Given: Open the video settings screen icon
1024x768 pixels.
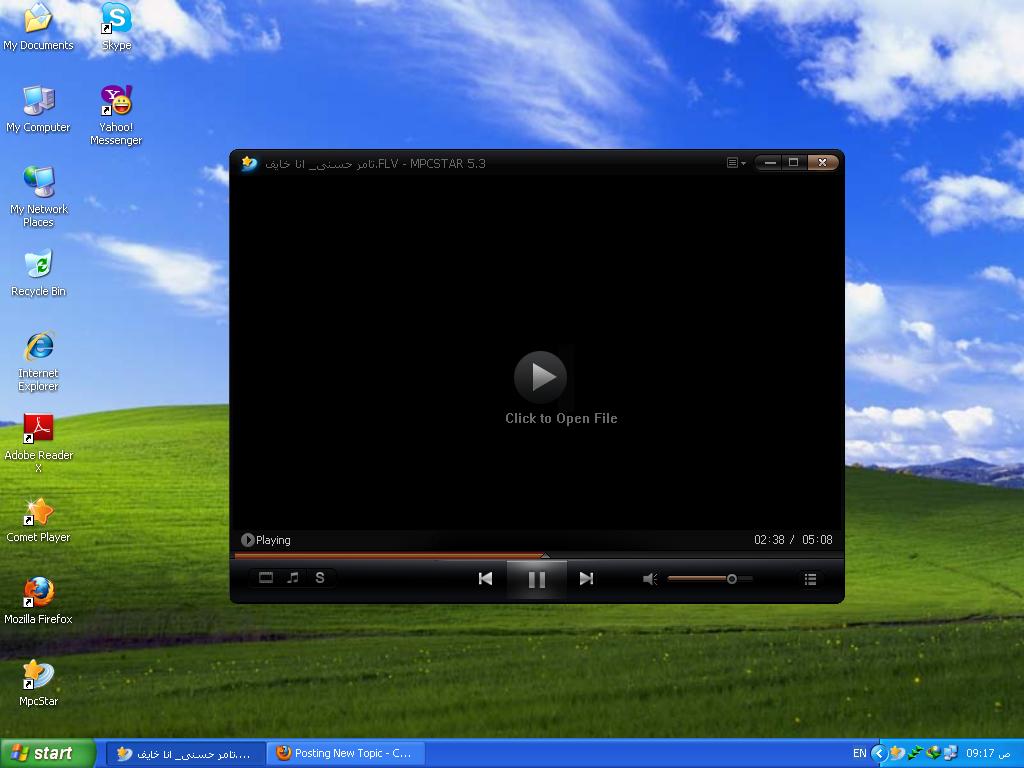Looking at the screenshot, I should coord(266,577).
